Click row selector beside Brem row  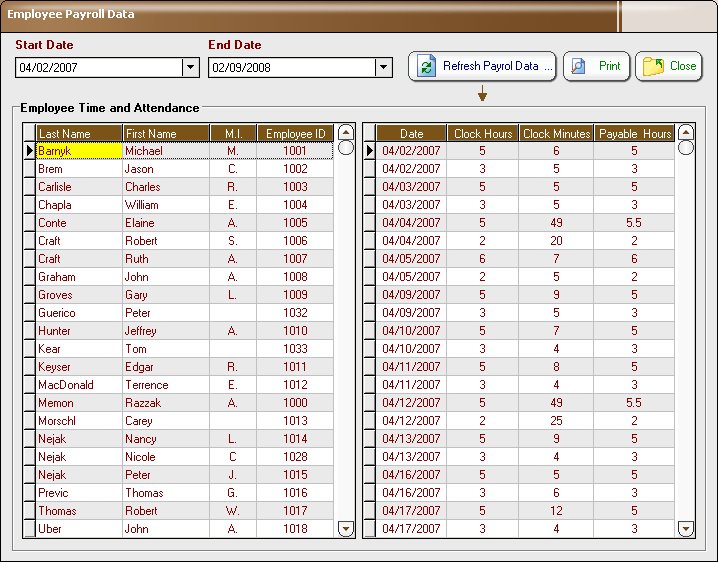pos(29,169)
